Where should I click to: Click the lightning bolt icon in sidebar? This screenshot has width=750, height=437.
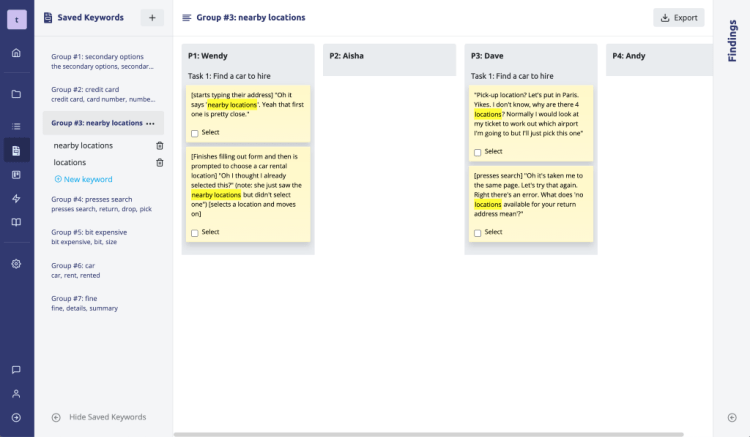16,198
